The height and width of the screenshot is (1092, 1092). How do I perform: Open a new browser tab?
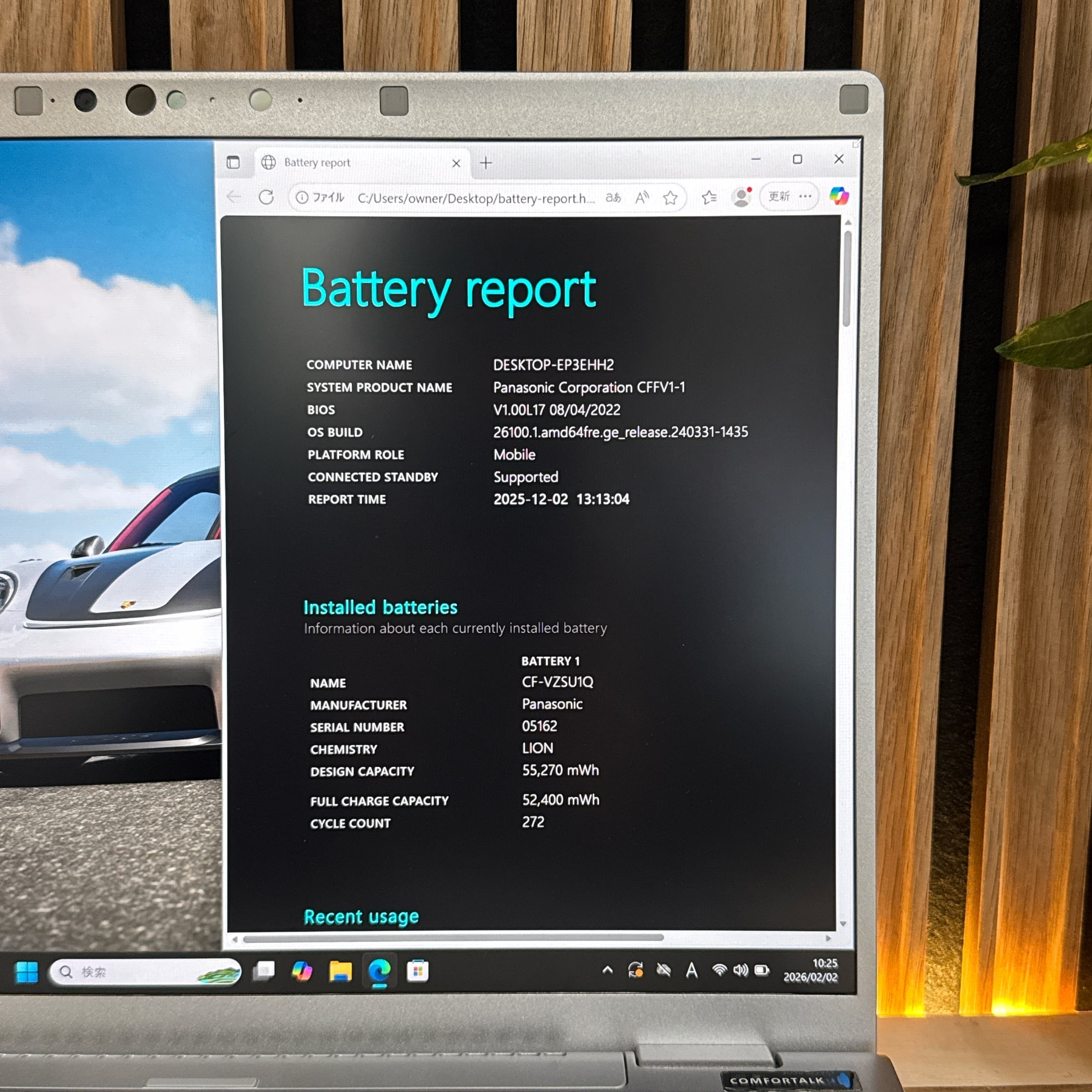[x=485, y=163]
